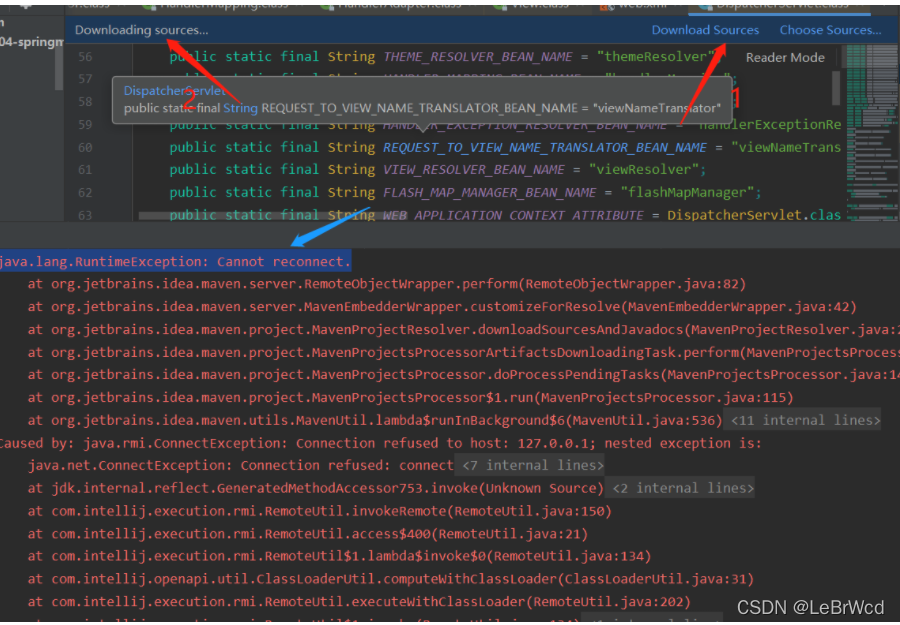This screenshot has height=625, width=900.
Task: Click the class icon on the WebSM tab
Action: 605,5
